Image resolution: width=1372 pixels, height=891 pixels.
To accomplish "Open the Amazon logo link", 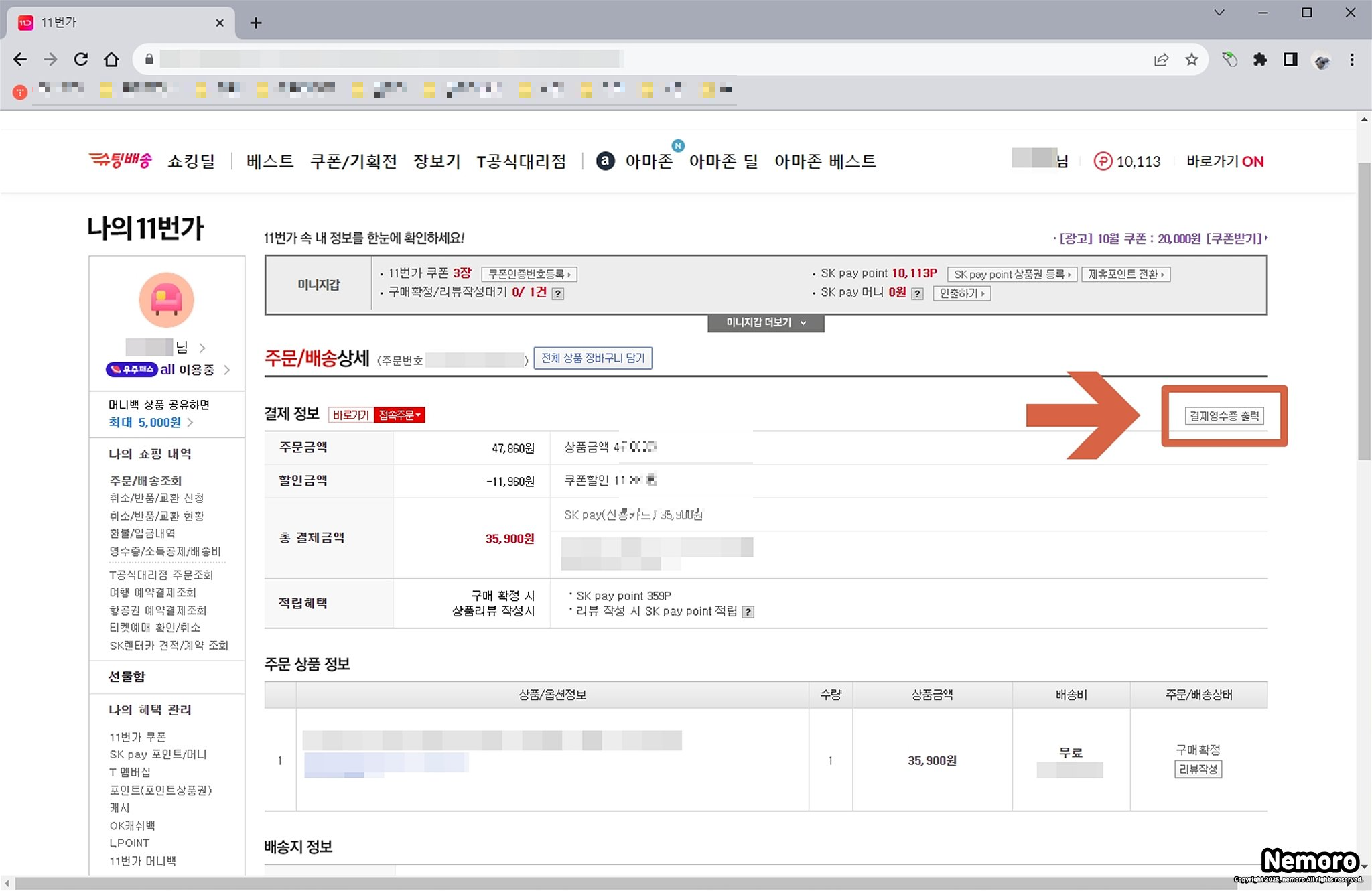I will pos(605,161).
